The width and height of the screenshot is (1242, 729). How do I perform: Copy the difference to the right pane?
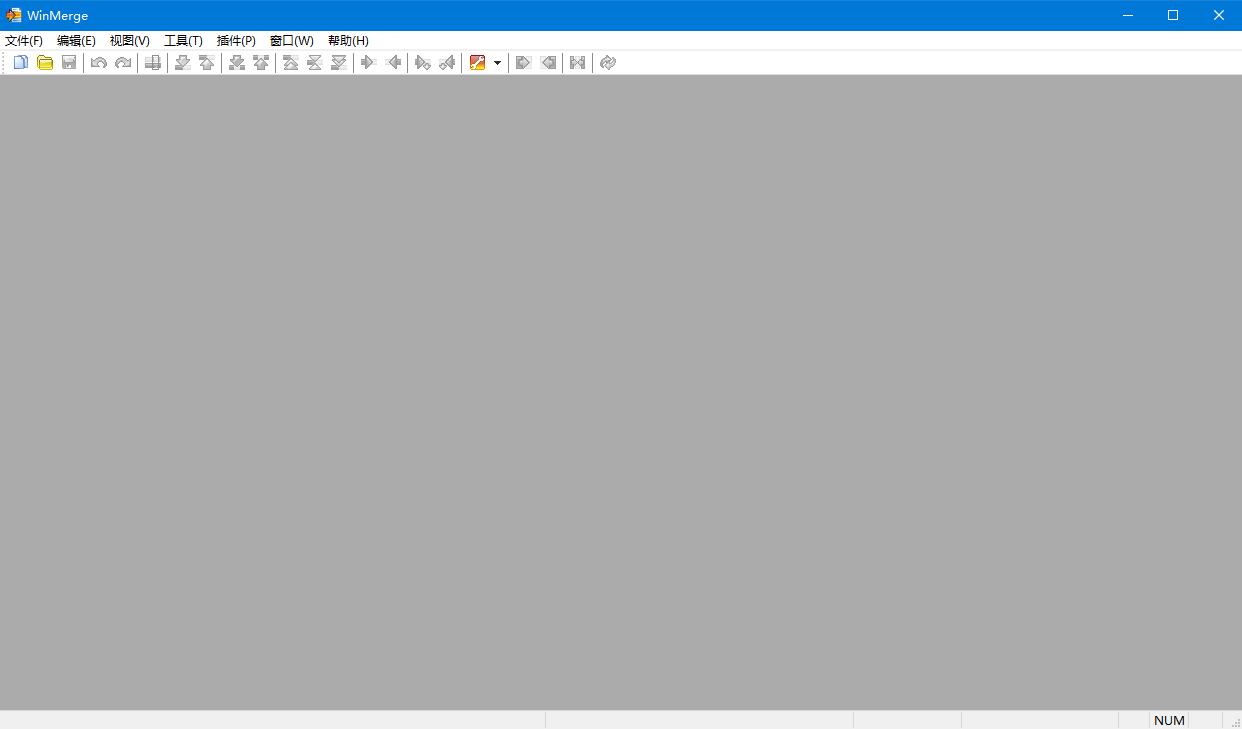368,62
